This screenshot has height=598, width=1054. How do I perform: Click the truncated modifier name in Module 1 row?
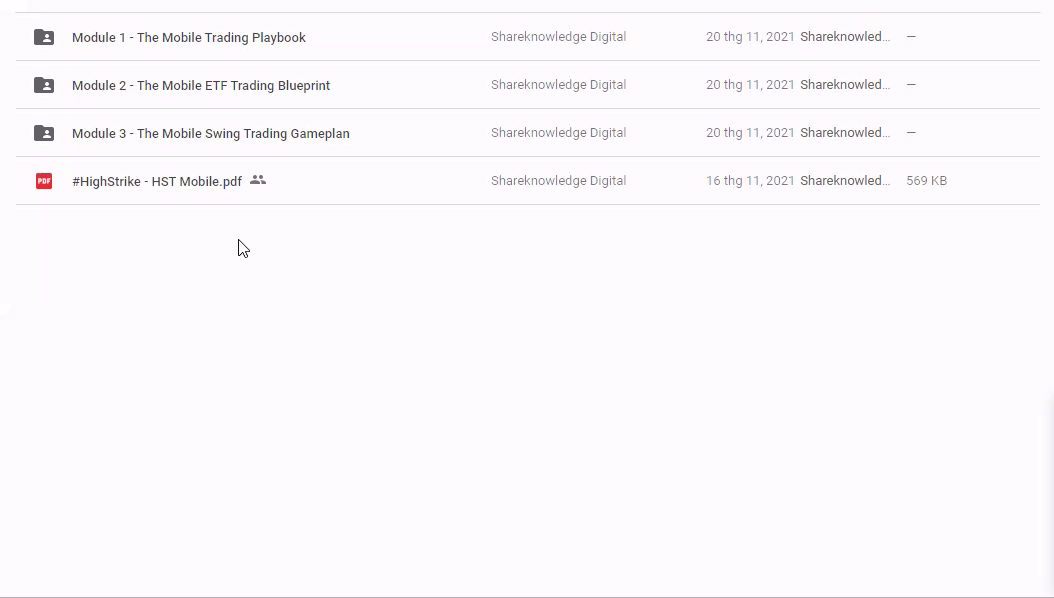tap(845, 37)
